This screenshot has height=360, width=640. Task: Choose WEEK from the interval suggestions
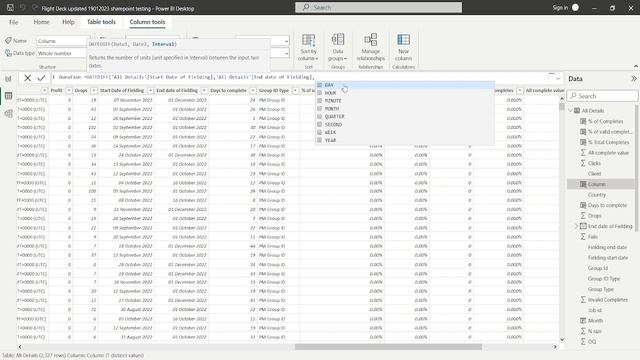coord(404,132)
